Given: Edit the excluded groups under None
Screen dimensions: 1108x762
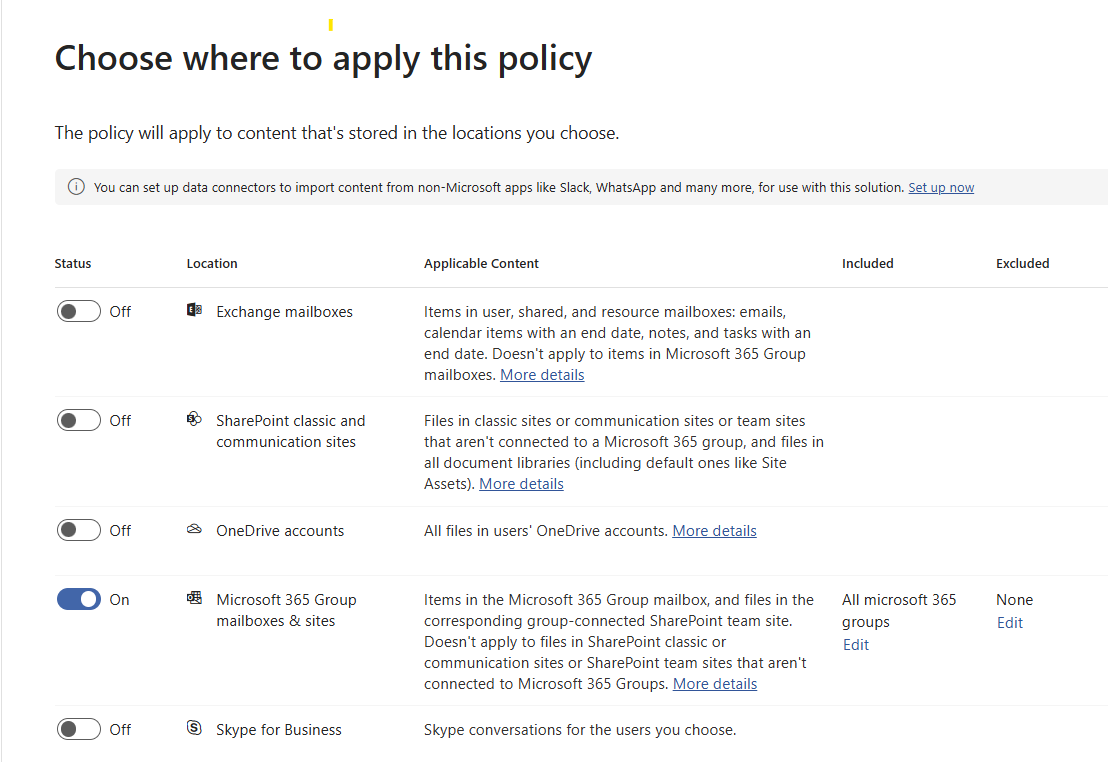Looking at the screenshot, I should [x=1010, y=623].
